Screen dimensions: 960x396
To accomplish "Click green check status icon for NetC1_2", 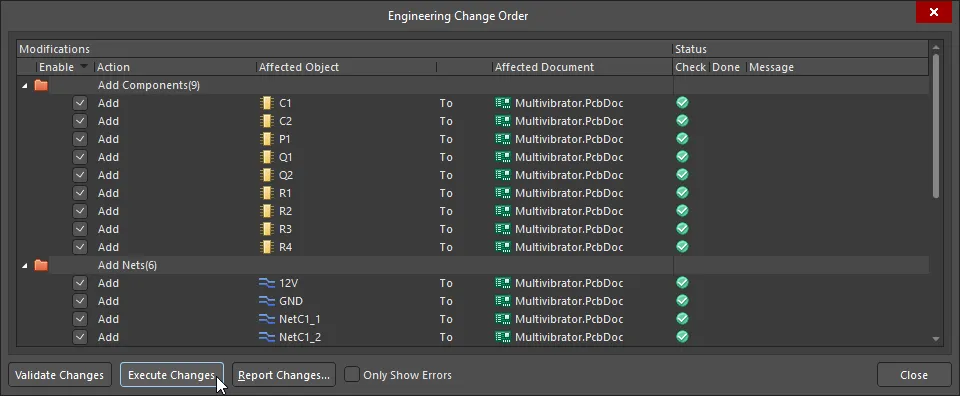I will 682,336.
